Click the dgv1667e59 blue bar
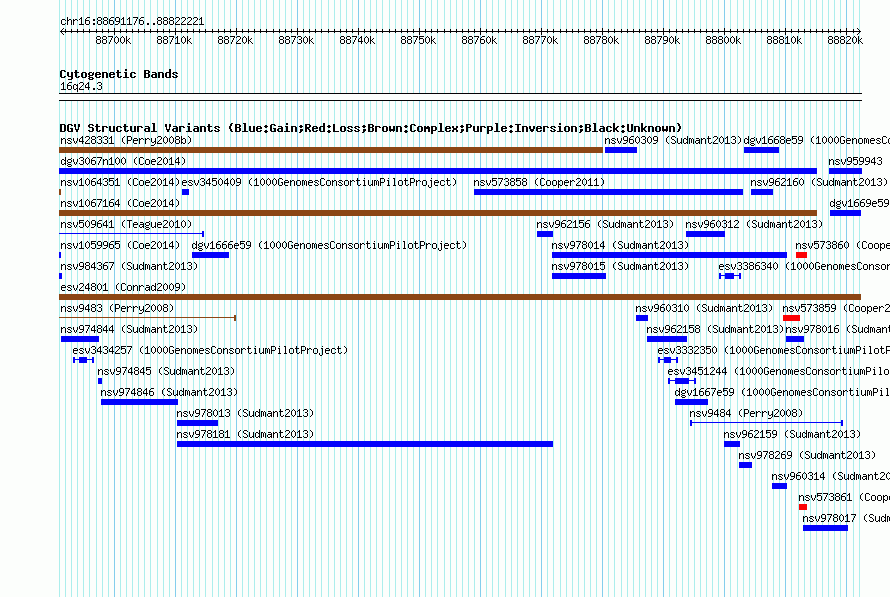The width and height of the screenshot is (890, 597). pos(691,402)
